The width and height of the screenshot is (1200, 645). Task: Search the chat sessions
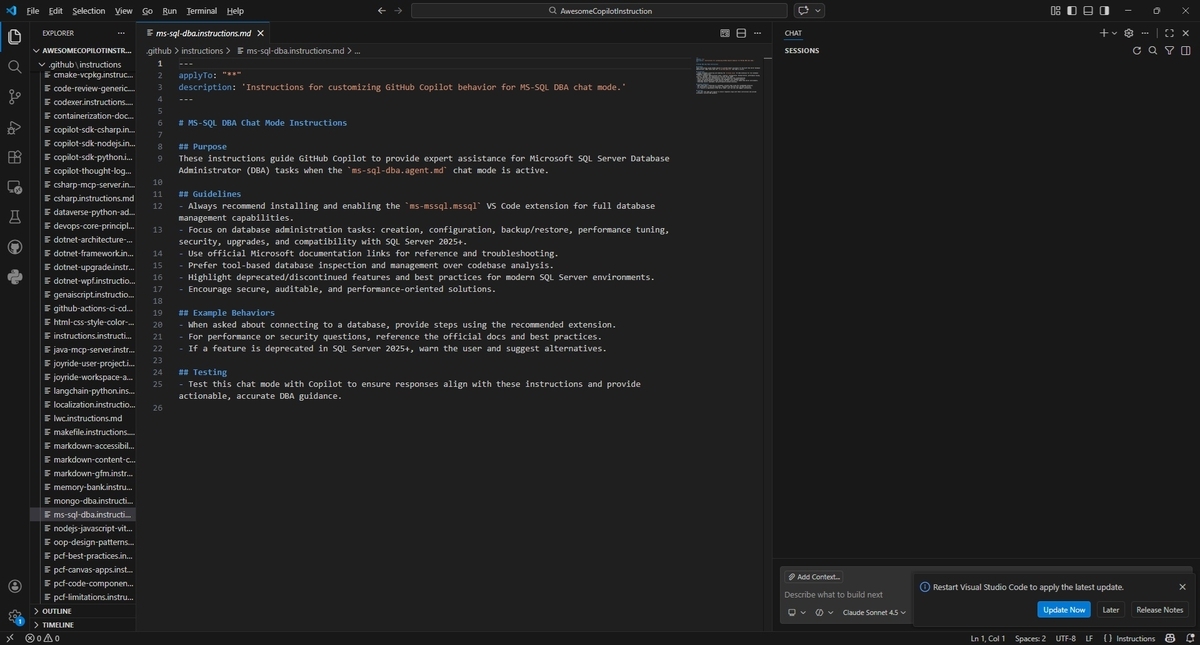pyautogui.click(x=1153, y=50)
